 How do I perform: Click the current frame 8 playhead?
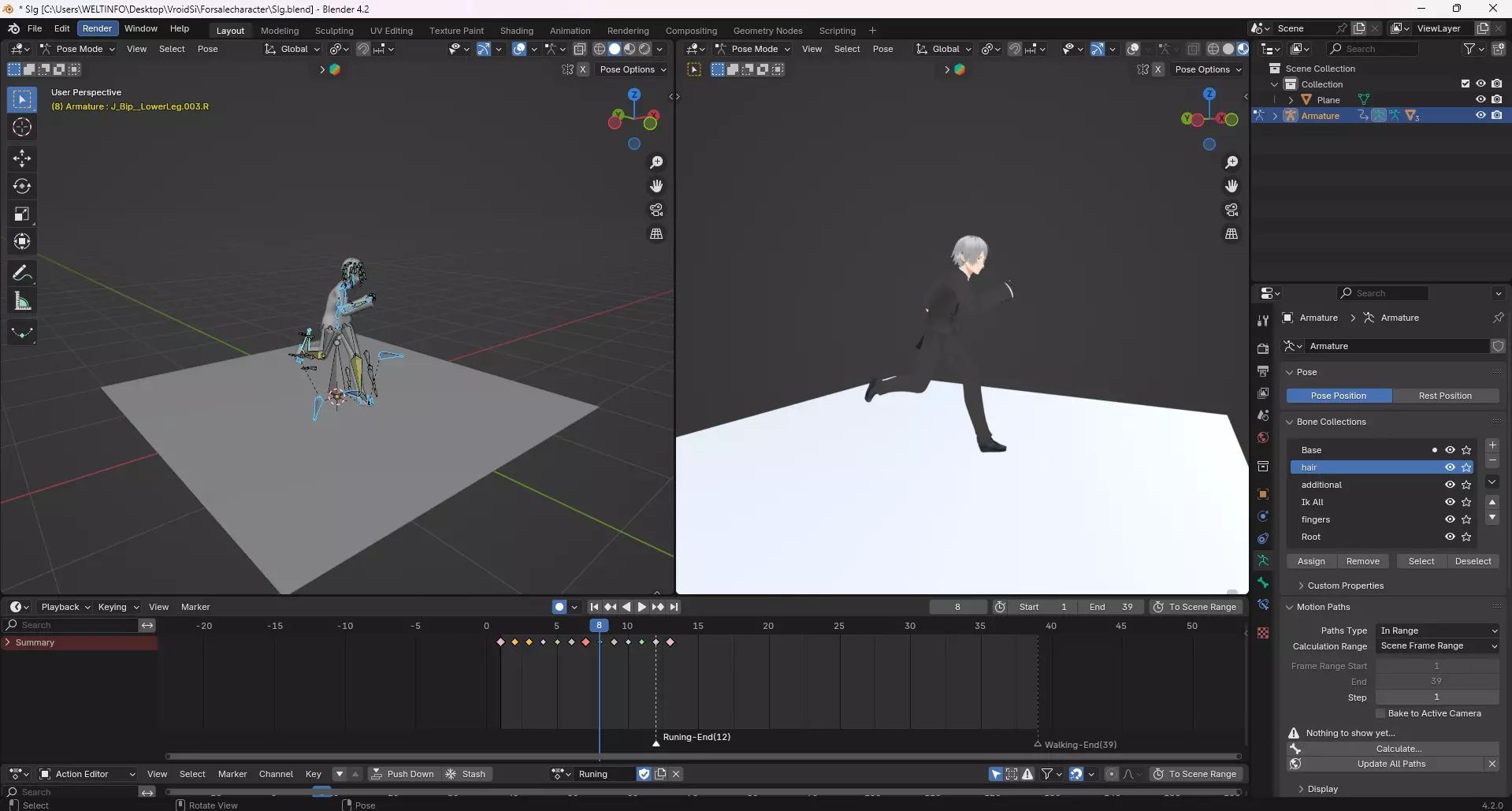click(599, 626)
